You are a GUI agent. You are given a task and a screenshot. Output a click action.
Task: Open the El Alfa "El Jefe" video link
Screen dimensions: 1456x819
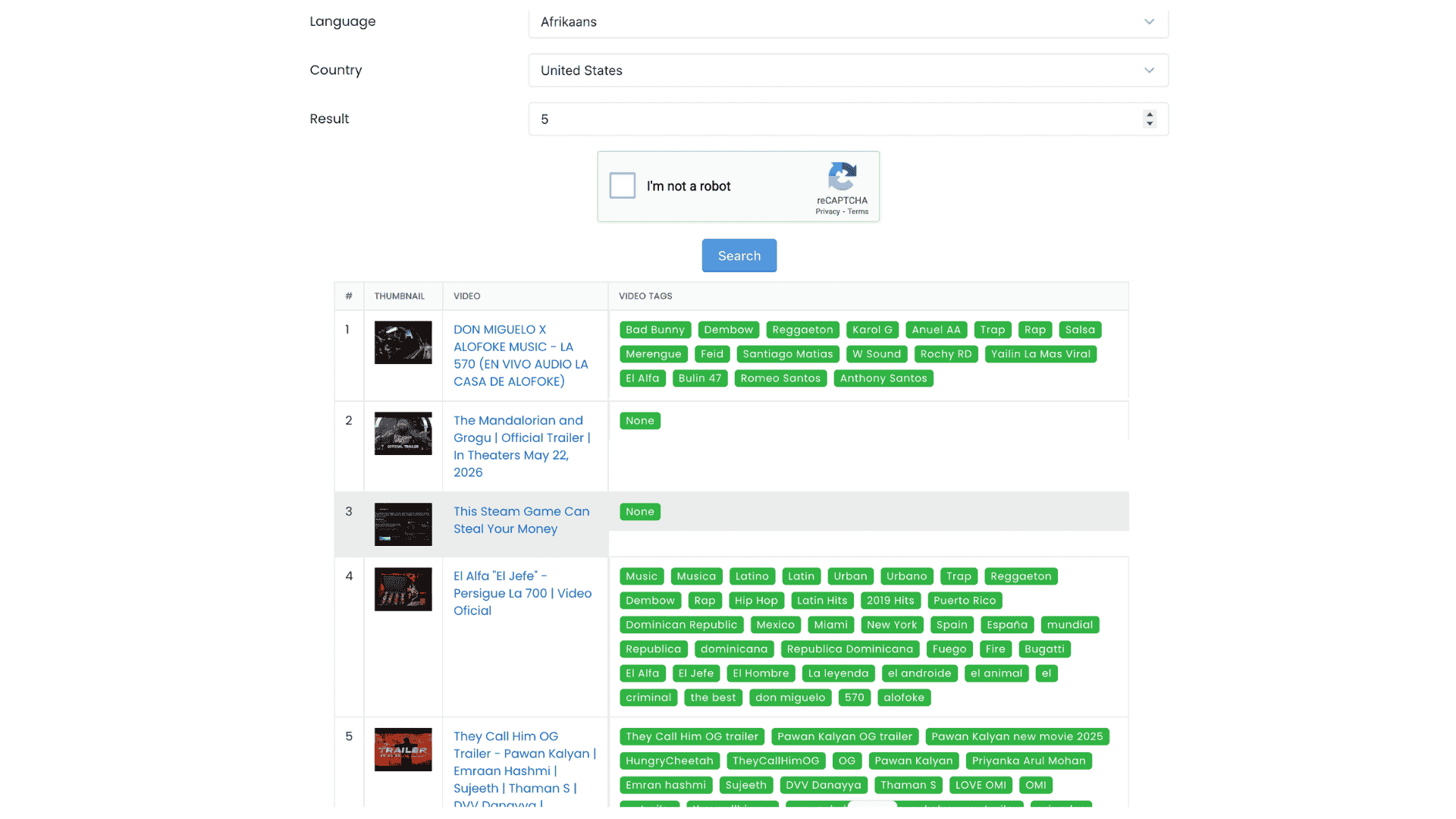pyautogui.click(x=522, y=593)
